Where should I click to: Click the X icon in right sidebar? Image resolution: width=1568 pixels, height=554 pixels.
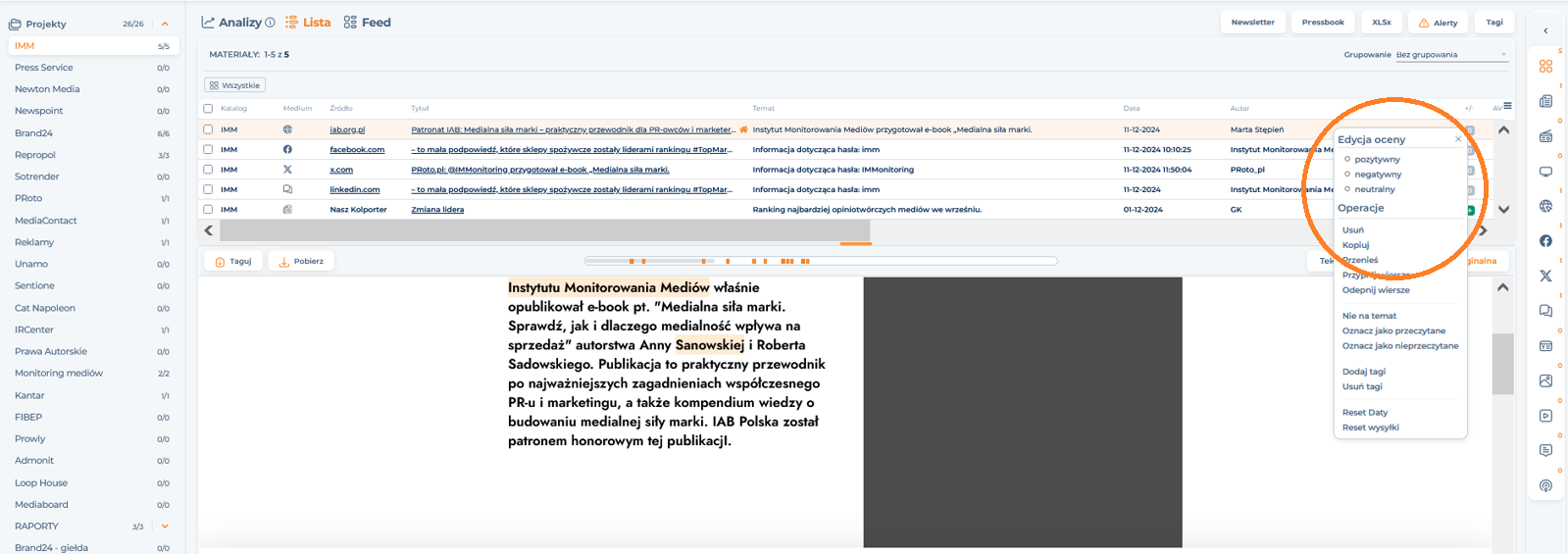point(1545,276)
